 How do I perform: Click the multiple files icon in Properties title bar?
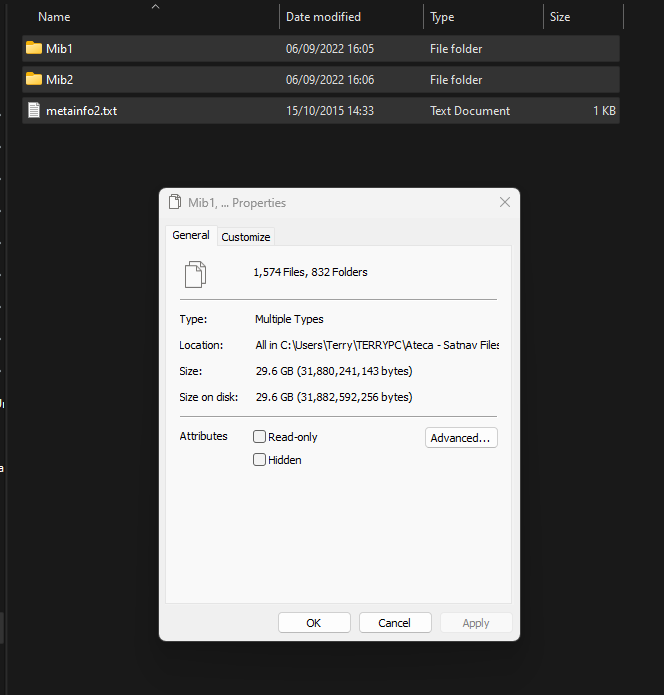point(175,202)
